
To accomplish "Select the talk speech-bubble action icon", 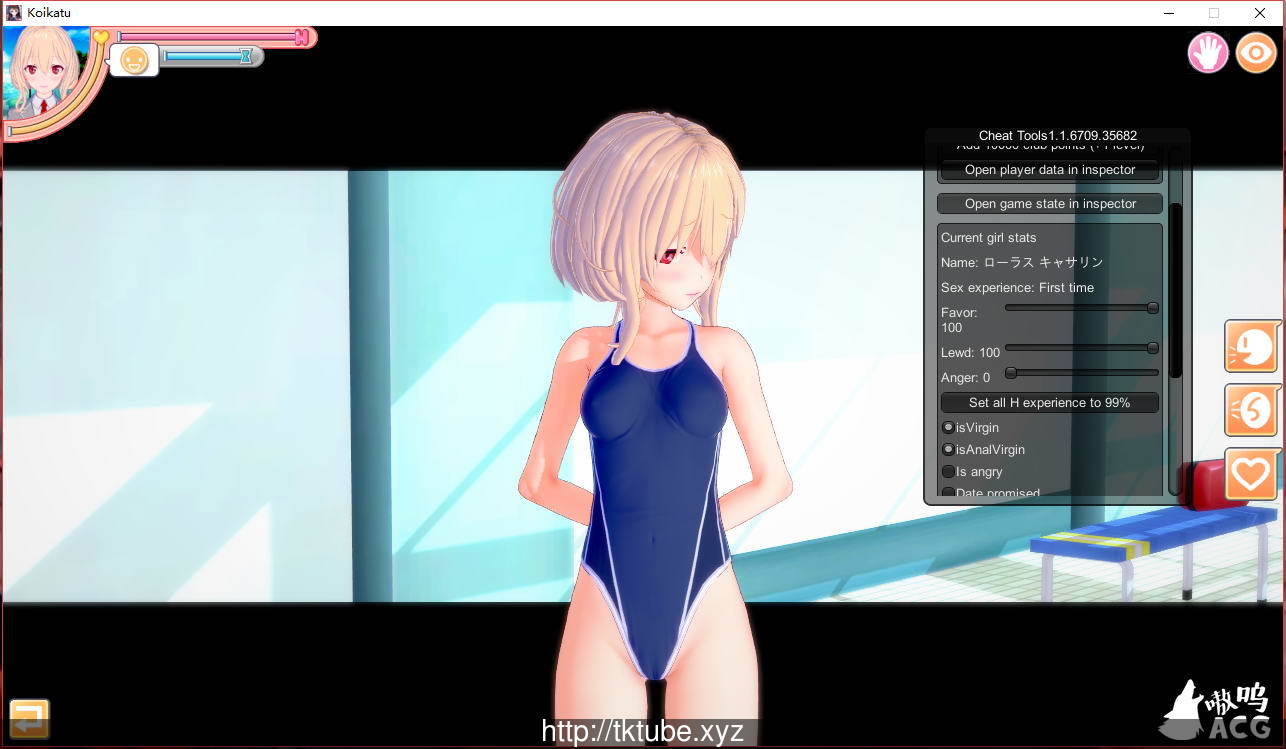I will coord(1252,347).
